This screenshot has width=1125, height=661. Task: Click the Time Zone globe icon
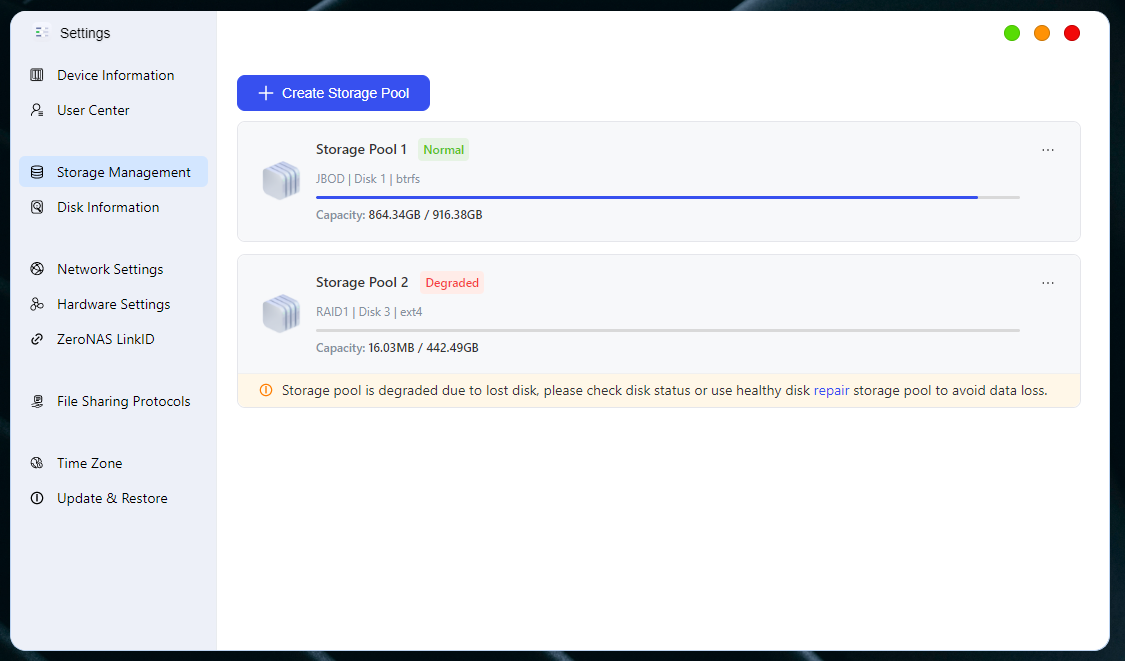coord(37,463)
